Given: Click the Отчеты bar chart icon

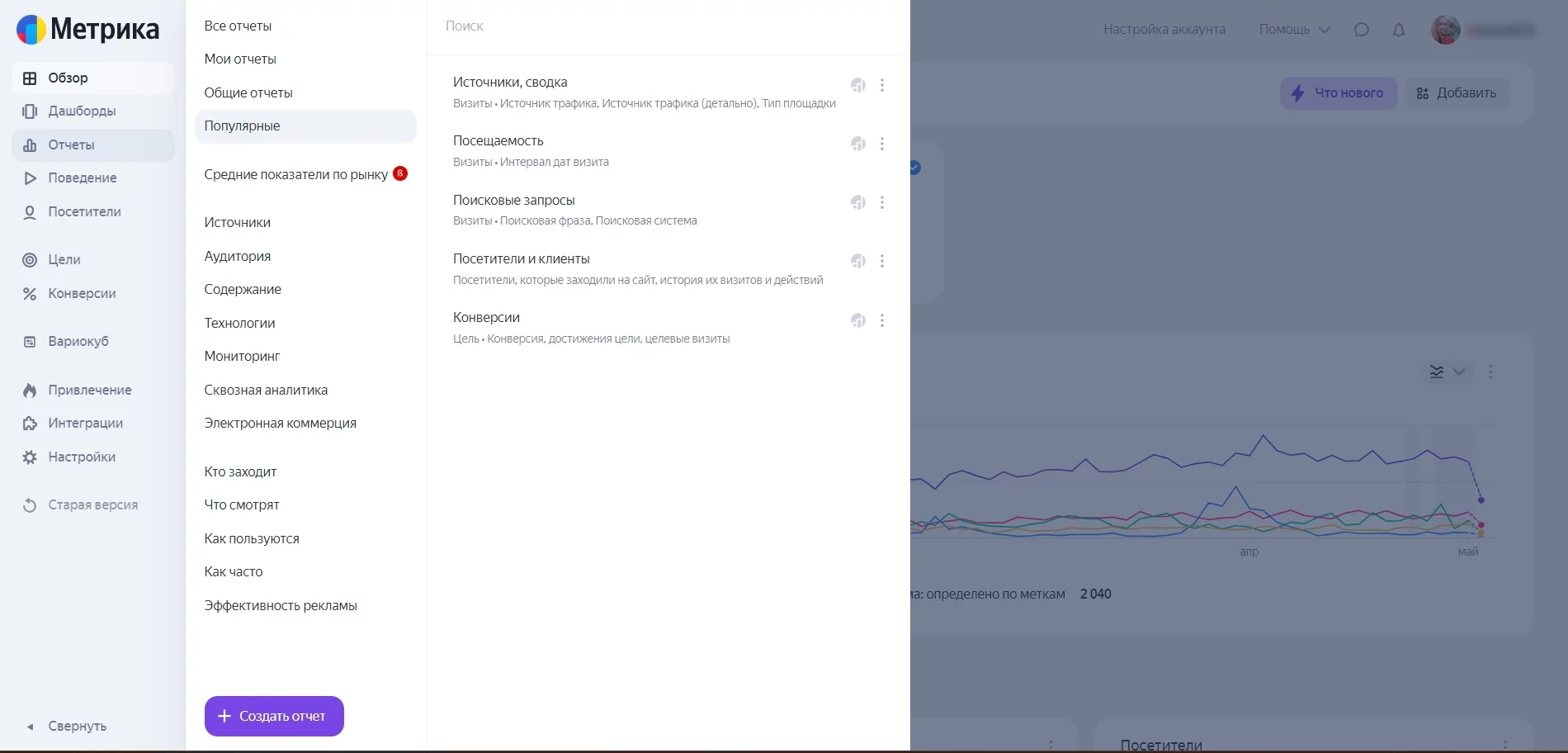Looking at the screenshot, I should (x=30, y=145).
